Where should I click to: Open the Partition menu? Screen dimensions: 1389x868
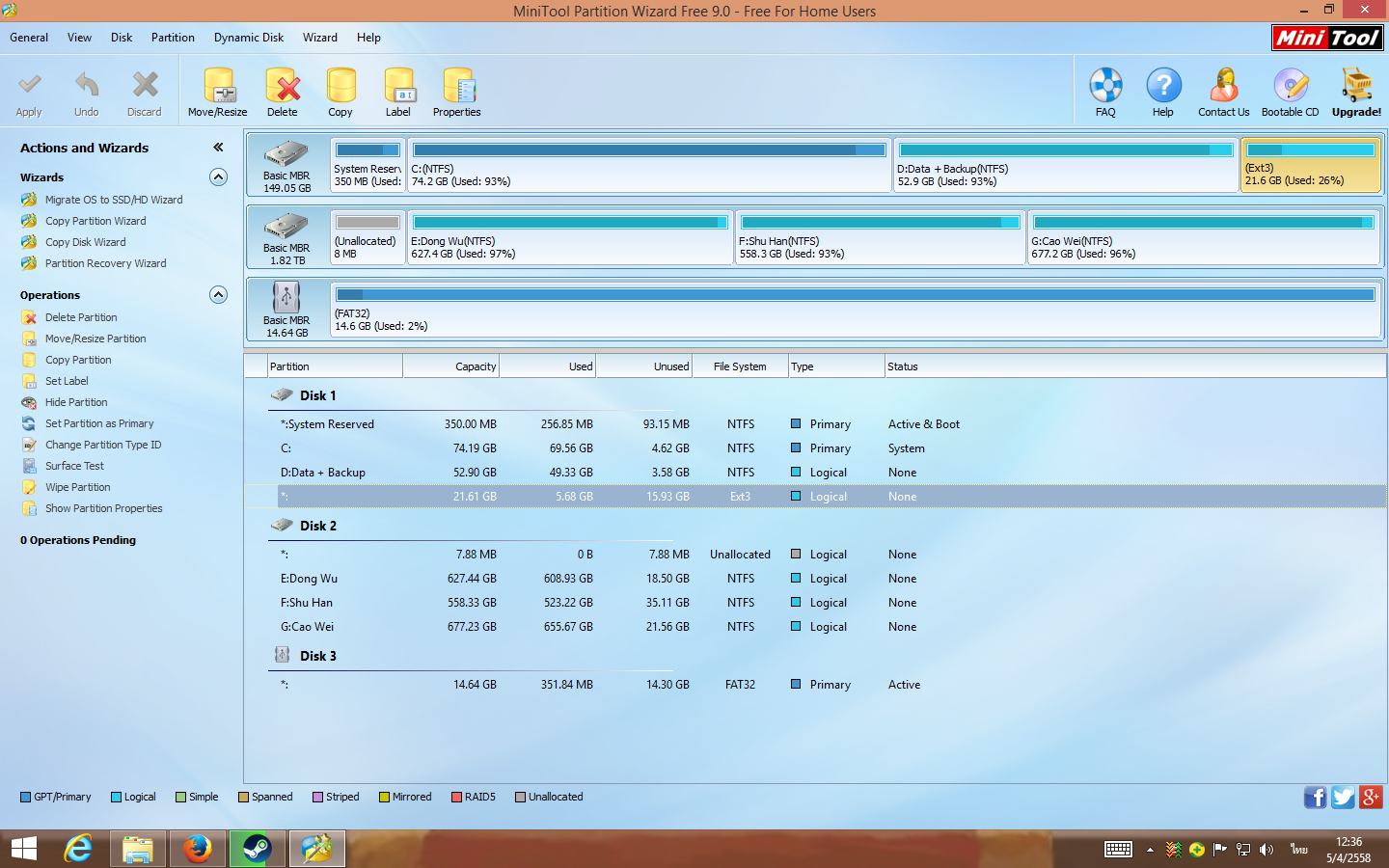173,38
